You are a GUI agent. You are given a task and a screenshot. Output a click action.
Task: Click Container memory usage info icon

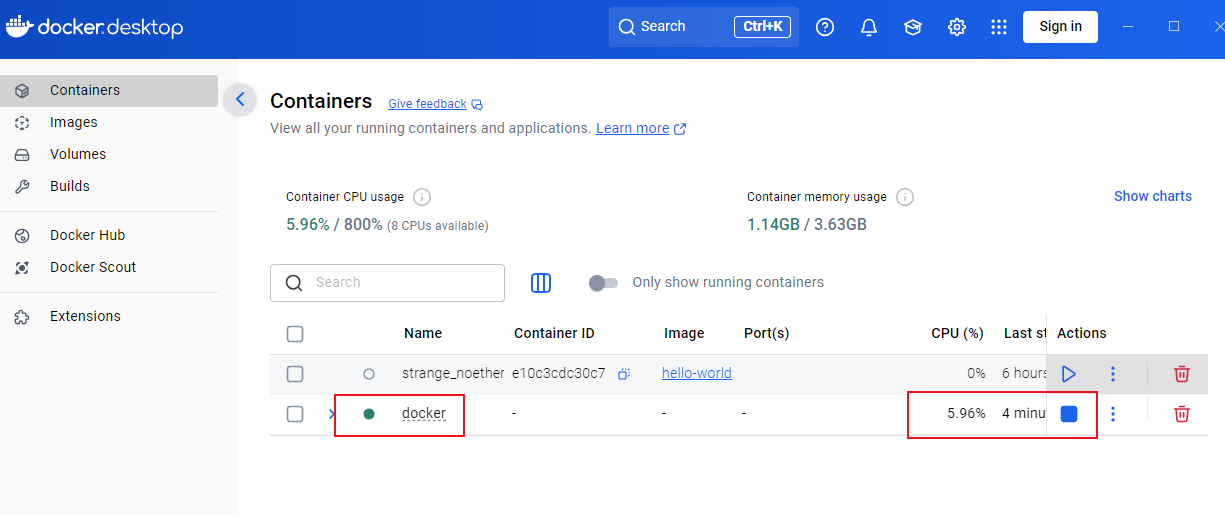click(x=905, y=197)
